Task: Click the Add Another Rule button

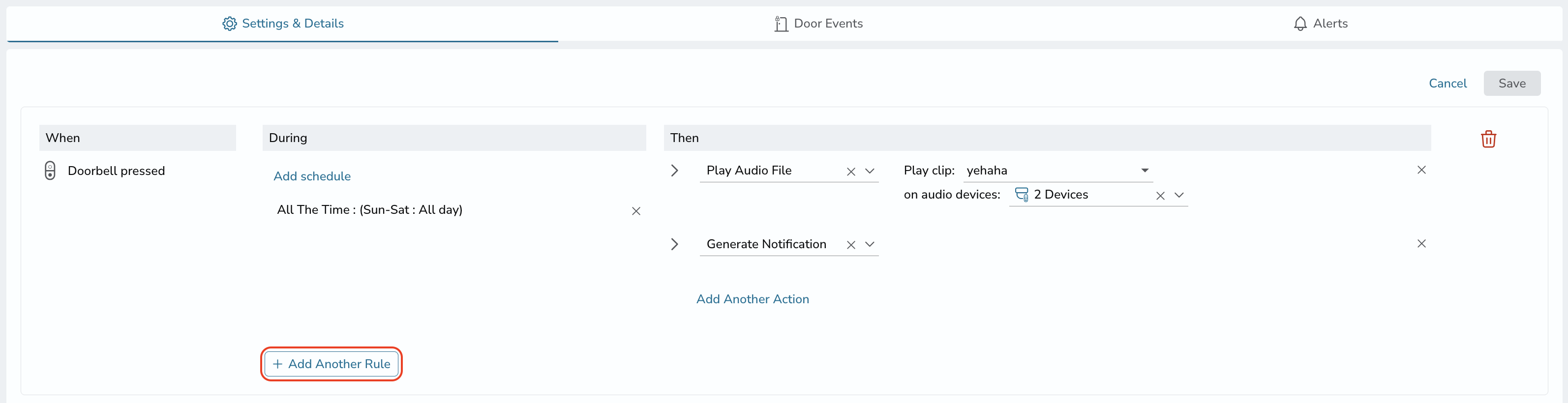Action: coord(332,364)
